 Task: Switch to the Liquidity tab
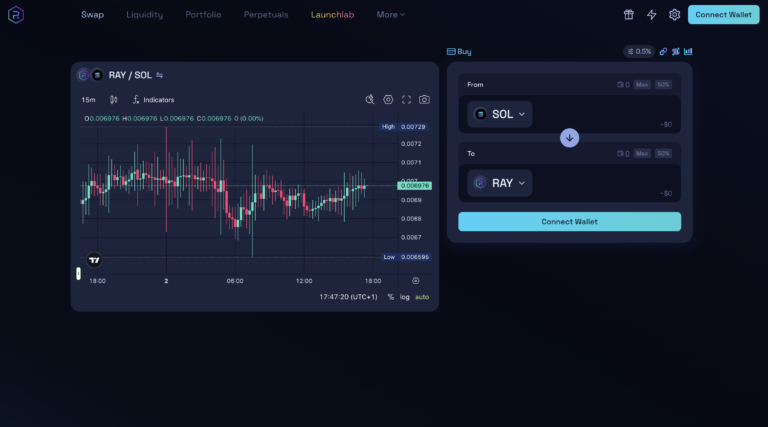(145, 15)
